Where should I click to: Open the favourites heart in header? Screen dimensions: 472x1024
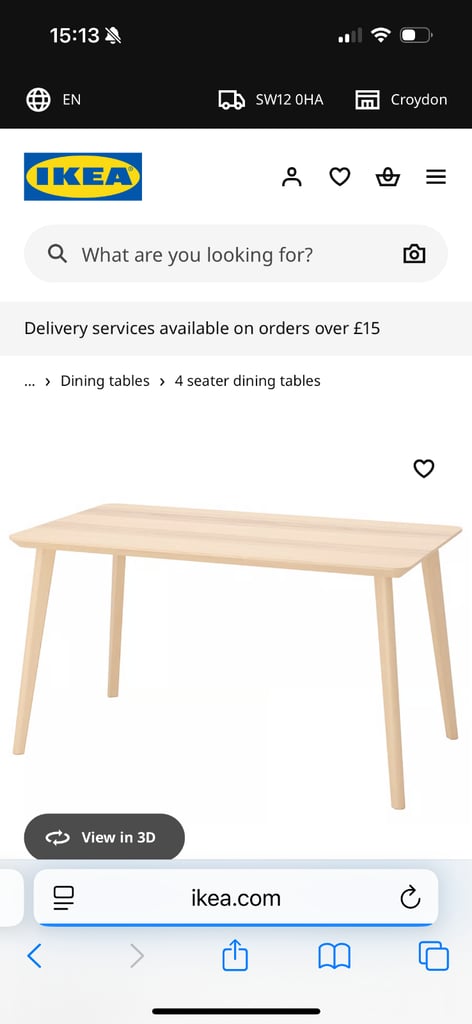point(339,176)
